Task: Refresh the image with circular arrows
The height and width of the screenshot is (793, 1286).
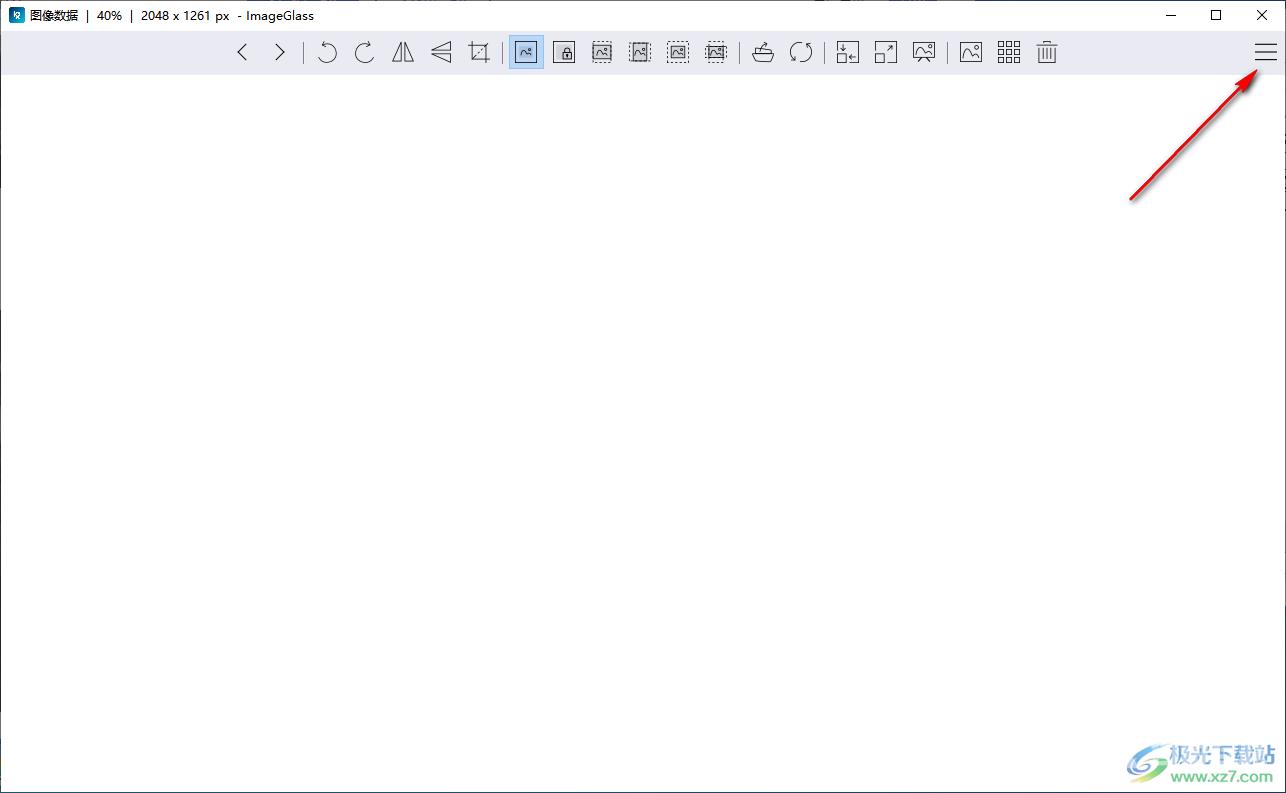Action: (801, 53)
